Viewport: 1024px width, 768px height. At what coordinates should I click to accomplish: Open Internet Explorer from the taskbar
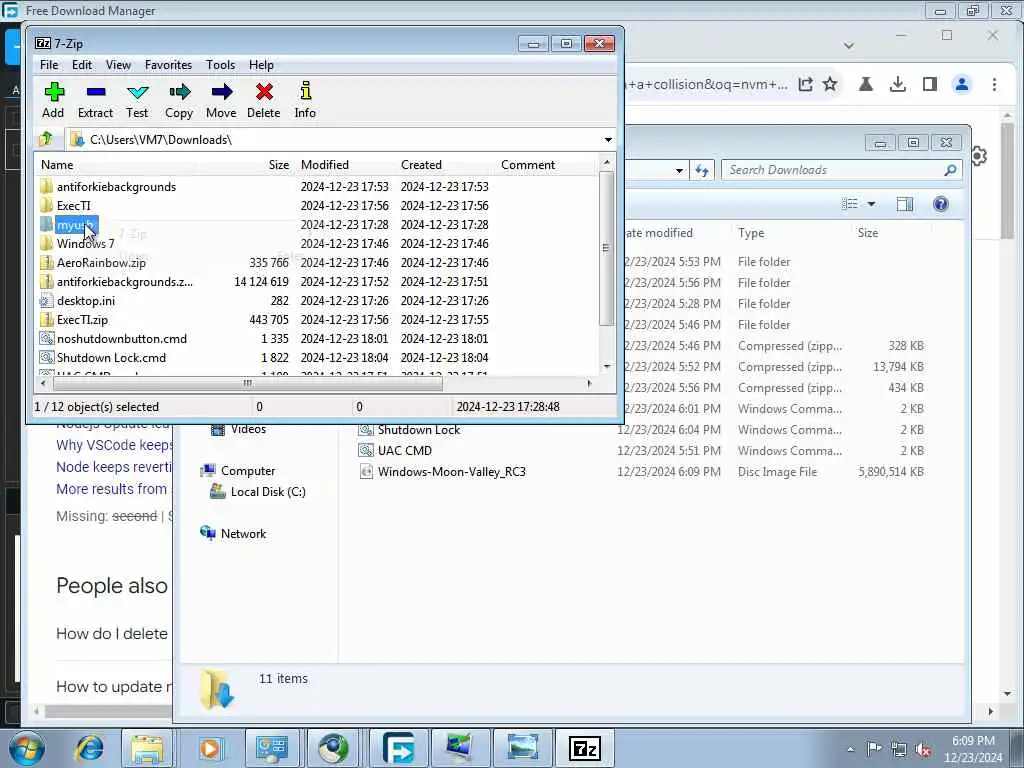89,748
